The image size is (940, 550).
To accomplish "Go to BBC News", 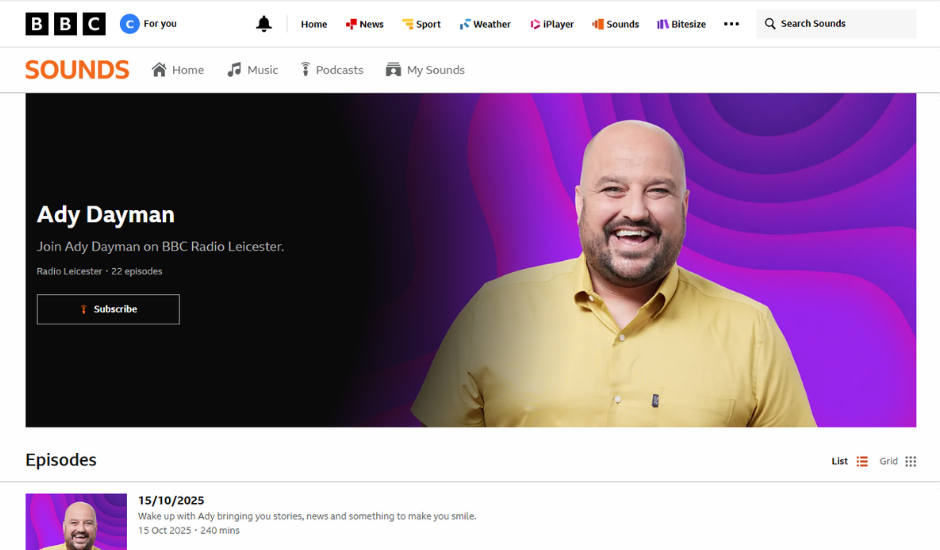I will (364, 24).
